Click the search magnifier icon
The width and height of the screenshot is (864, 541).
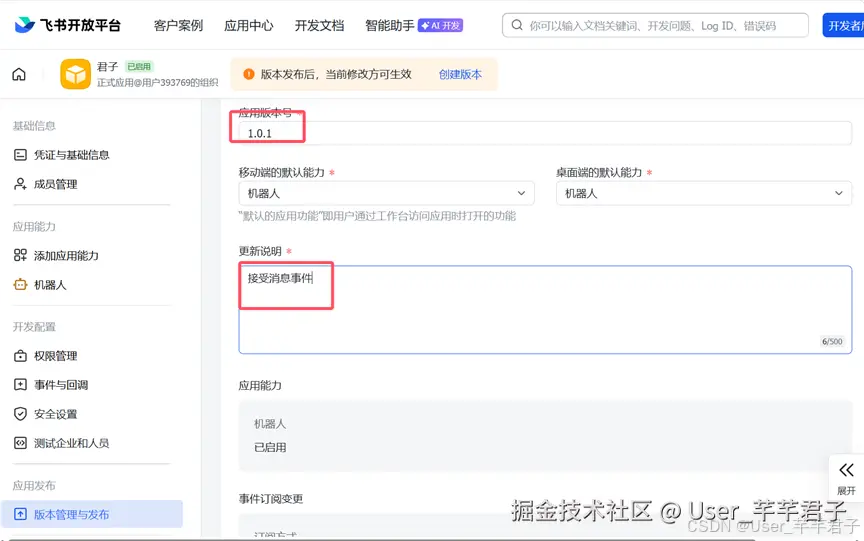pos(517,25)
